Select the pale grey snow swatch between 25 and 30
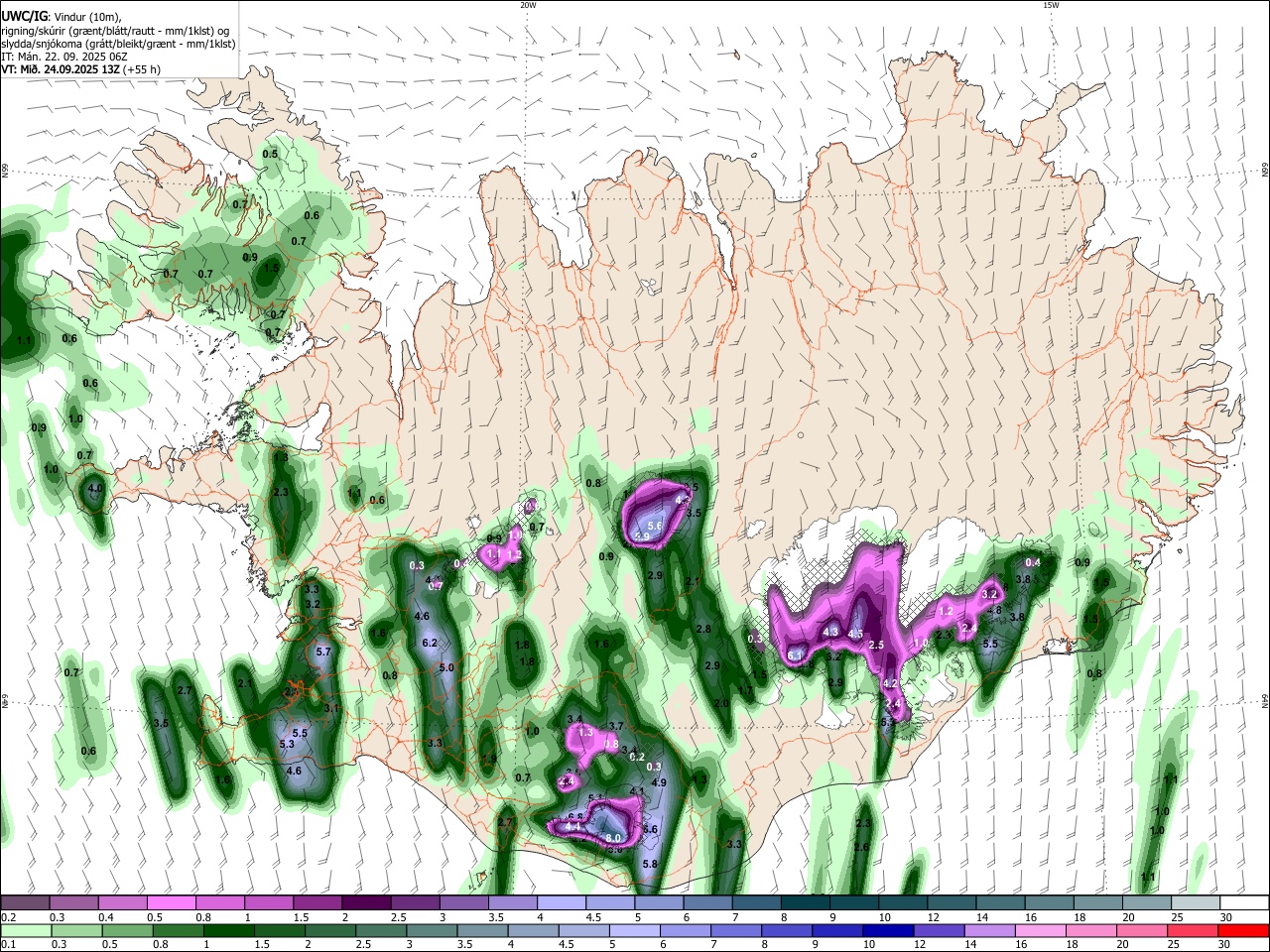The width and height of the screenshot is (1270, 952). pyautogui.click(x=1196, y=903)
